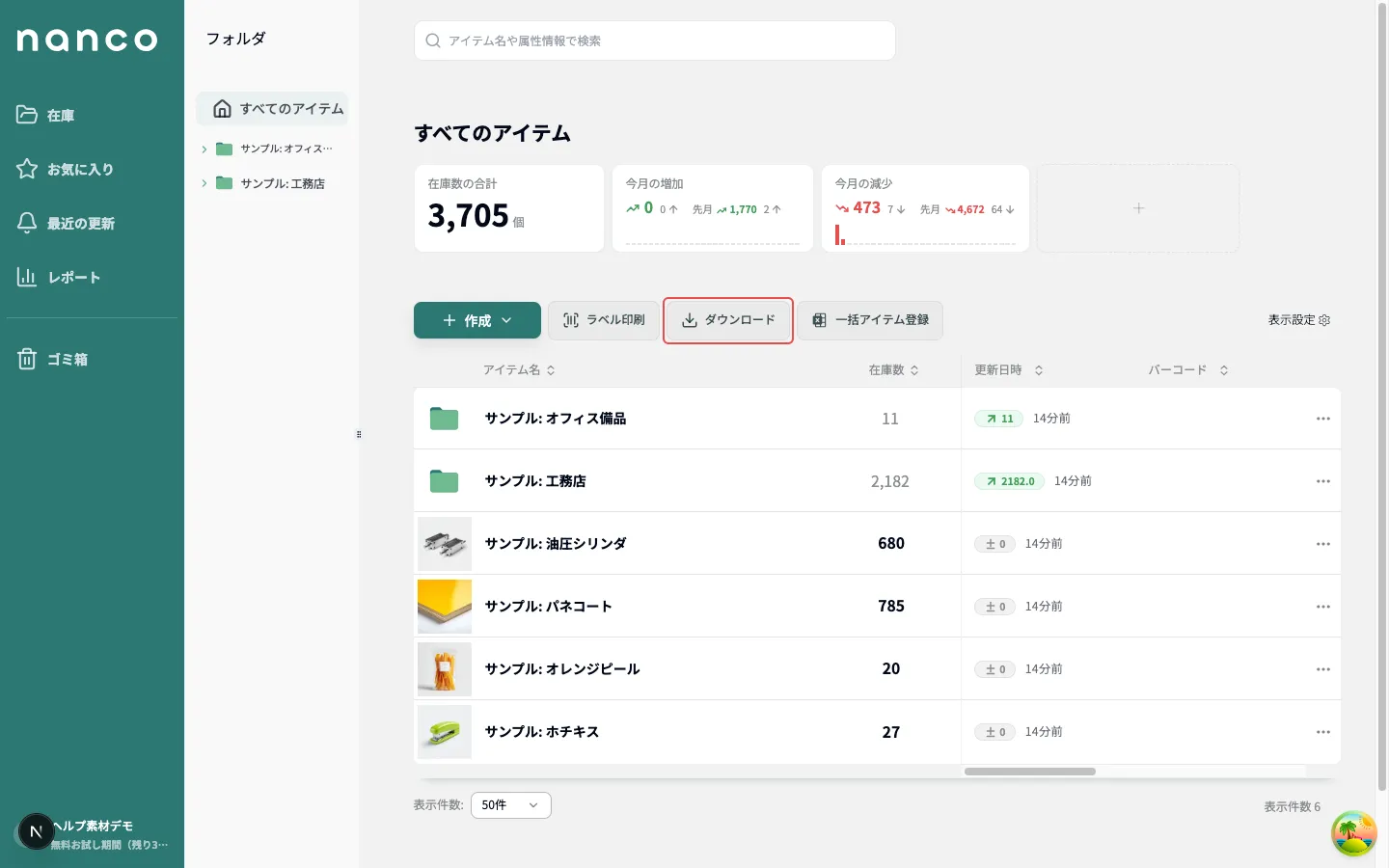1389x868 pixels.
Task: Click thumbnail of 油圧シリンダ item
Action: [445, 544]
